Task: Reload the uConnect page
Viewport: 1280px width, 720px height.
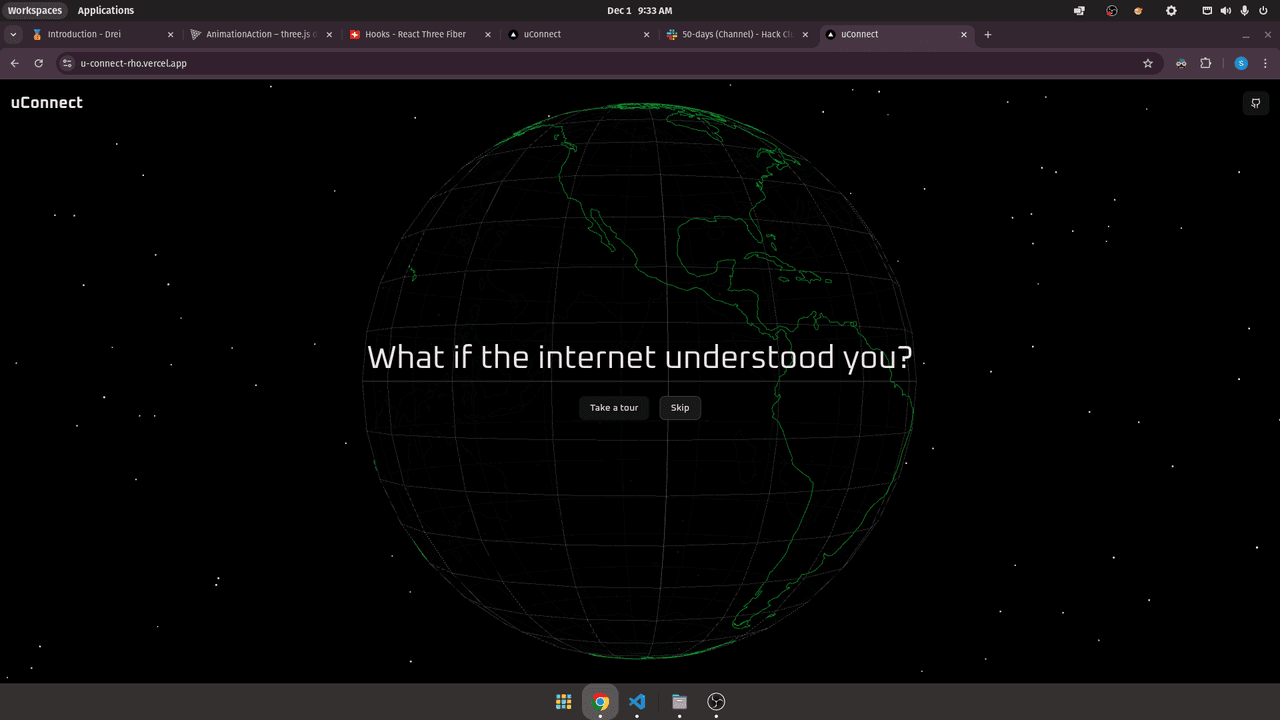Action: click(39, 63)
